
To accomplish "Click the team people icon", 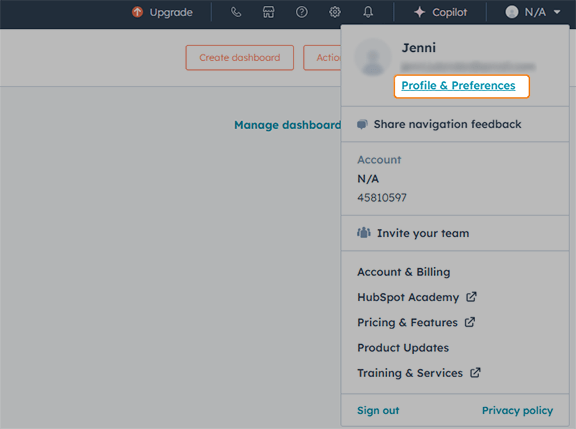I will tap(364, 232).
